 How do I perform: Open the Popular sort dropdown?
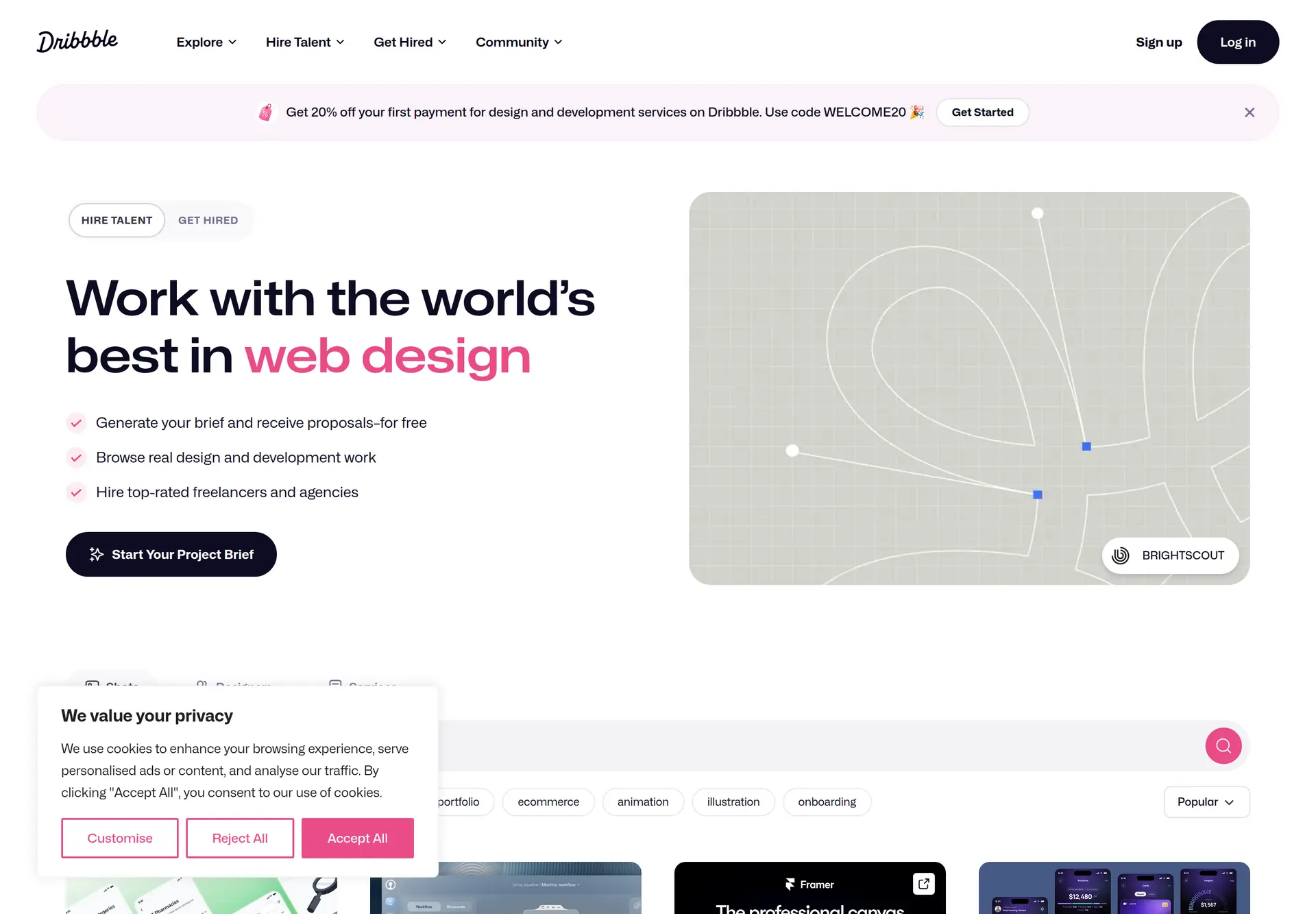(x=1206, y=802)
